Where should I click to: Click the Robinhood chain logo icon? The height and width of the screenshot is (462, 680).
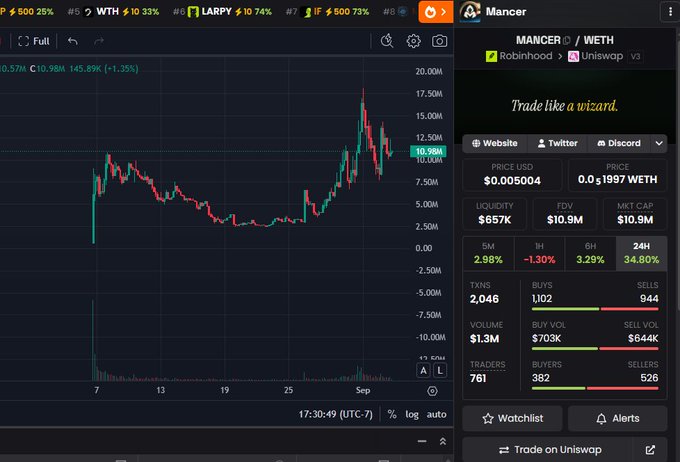pyautogui.click(x=491, y=56)
